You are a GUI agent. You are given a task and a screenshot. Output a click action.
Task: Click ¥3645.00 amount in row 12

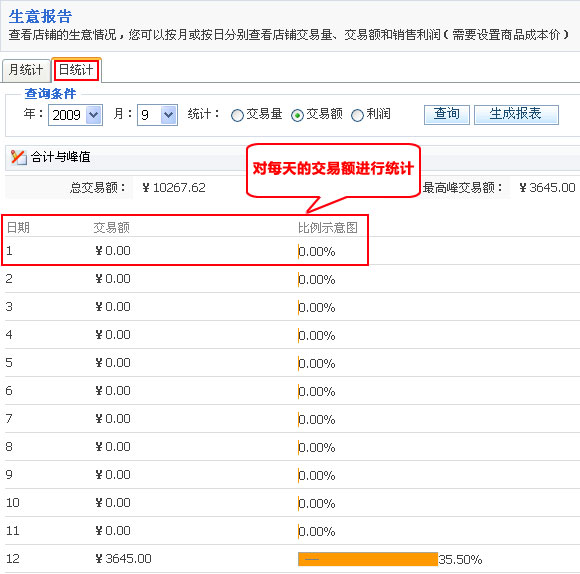[x=123, y=558]
